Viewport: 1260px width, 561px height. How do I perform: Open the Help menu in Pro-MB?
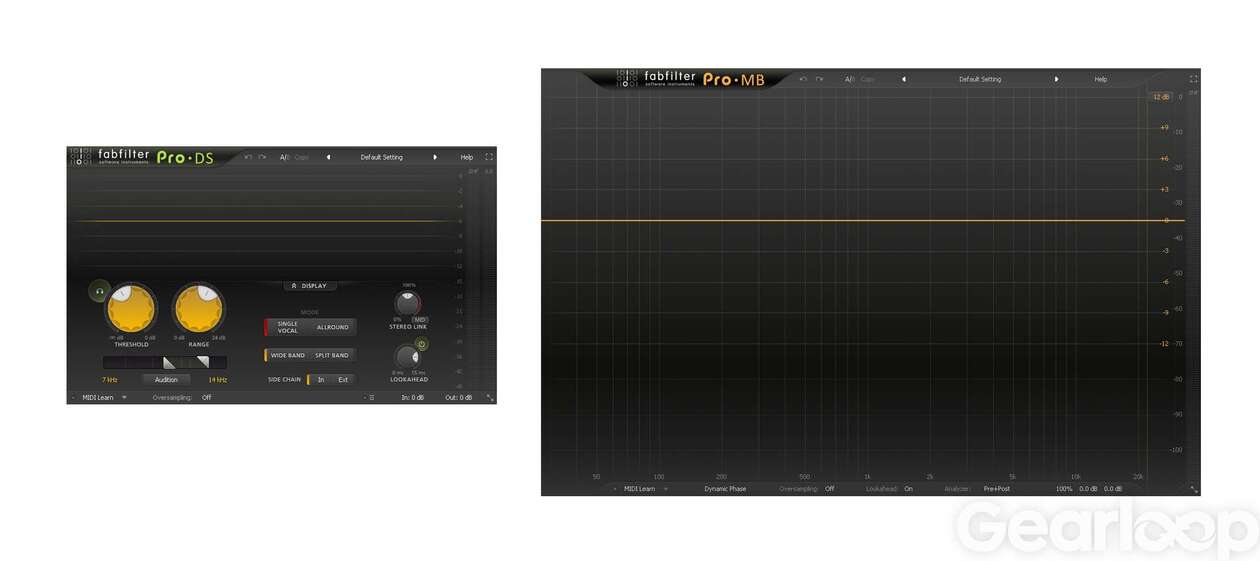click(x=1100, y=79)
